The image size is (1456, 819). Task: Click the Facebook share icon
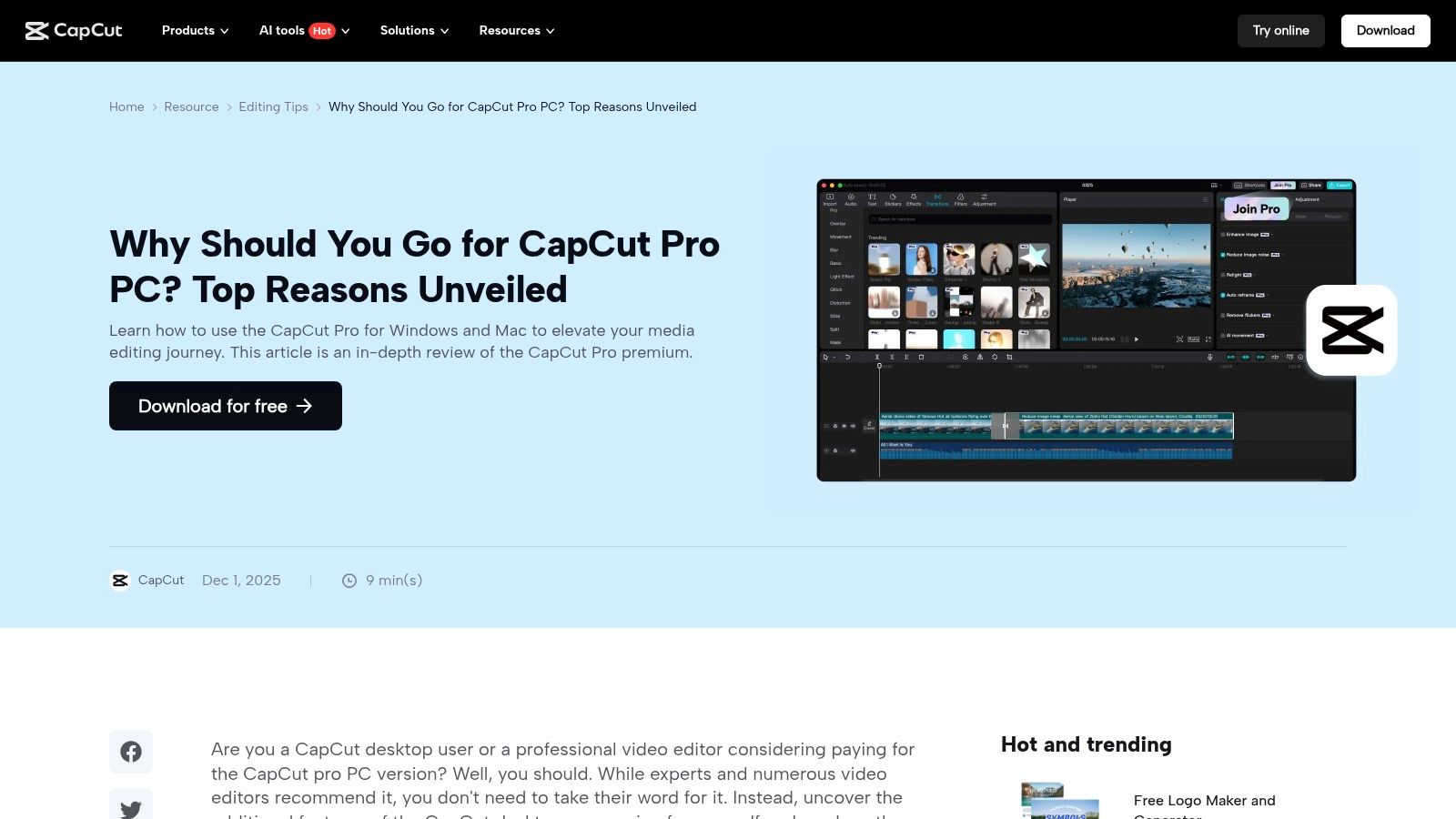pyautogui.click(x=131, y=752)
